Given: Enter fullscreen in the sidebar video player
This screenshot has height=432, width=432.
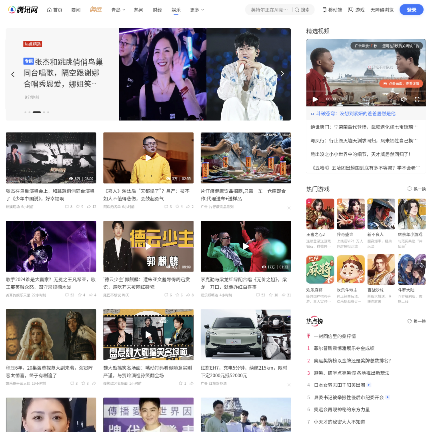Looking at the screenshot, I should coord(417,99).
